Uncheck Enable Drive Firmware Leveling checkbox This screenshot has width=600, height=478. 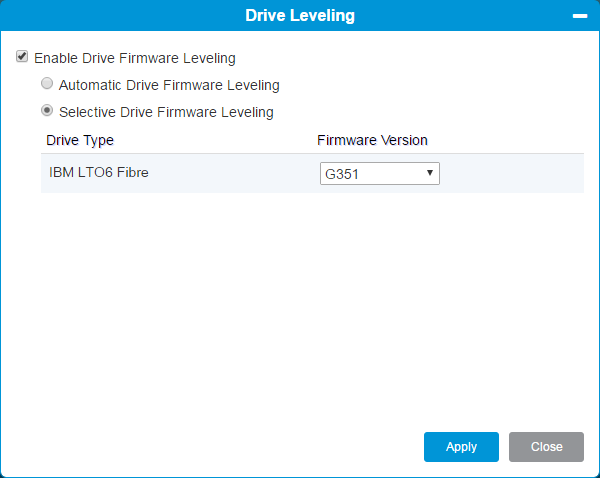point(22,56)
